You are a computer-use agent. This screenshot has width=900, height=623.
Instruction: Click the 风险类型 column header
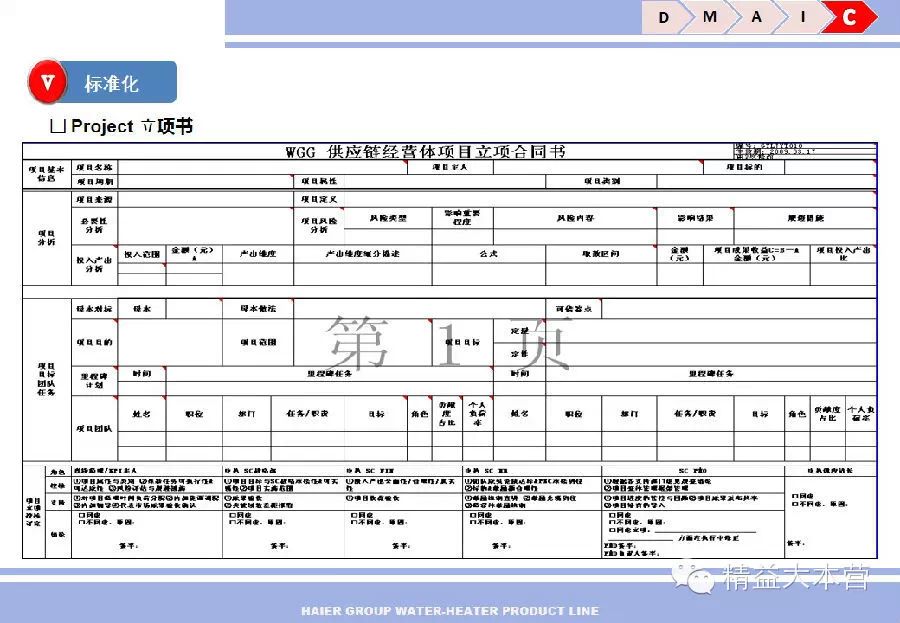click(388, 218)
